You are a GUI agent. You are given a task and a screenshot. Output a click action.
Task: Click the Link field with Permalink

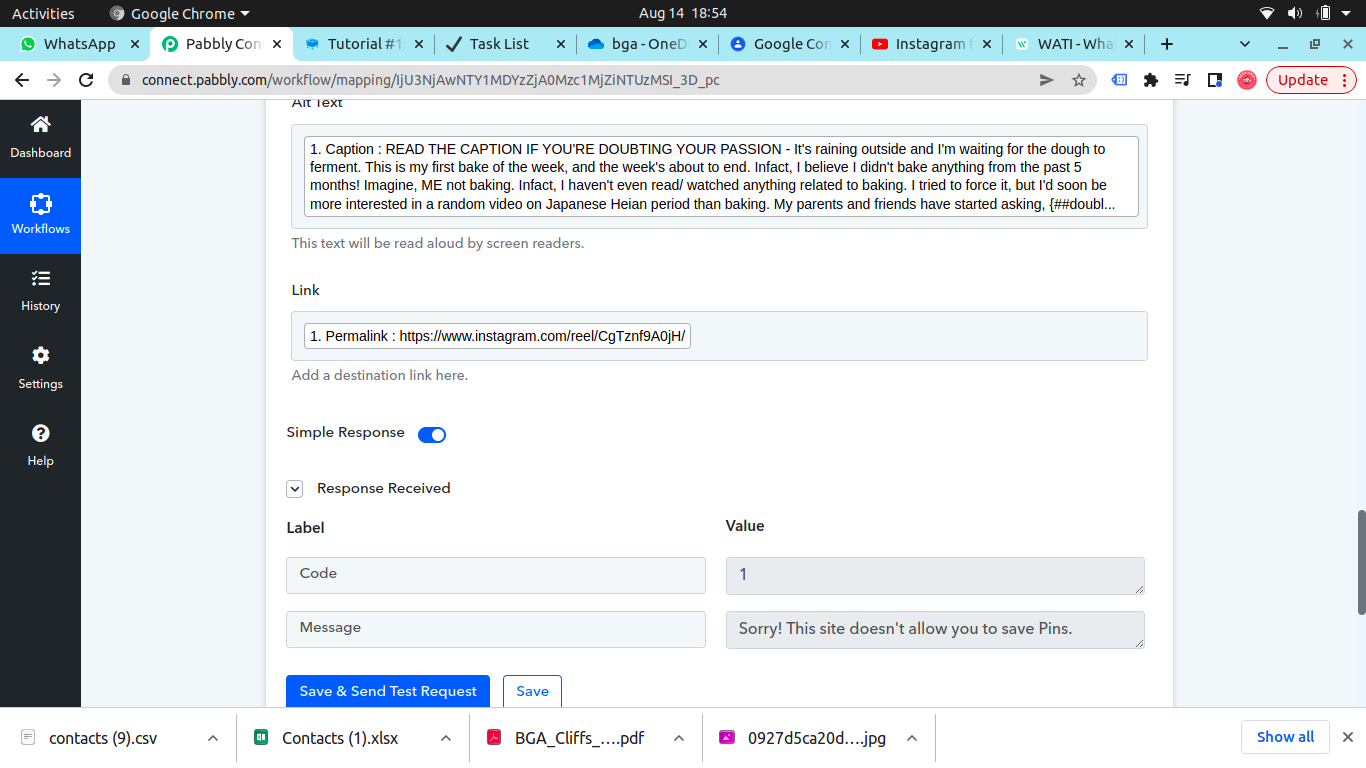719,336
